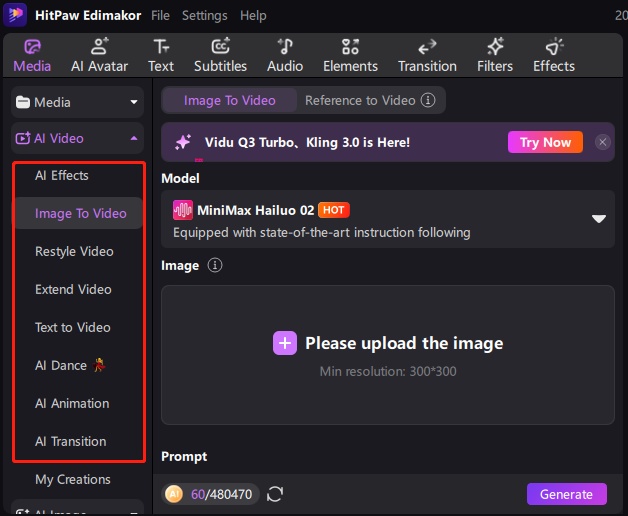Select Extend Video in sidebar

(x=73, y=289)
